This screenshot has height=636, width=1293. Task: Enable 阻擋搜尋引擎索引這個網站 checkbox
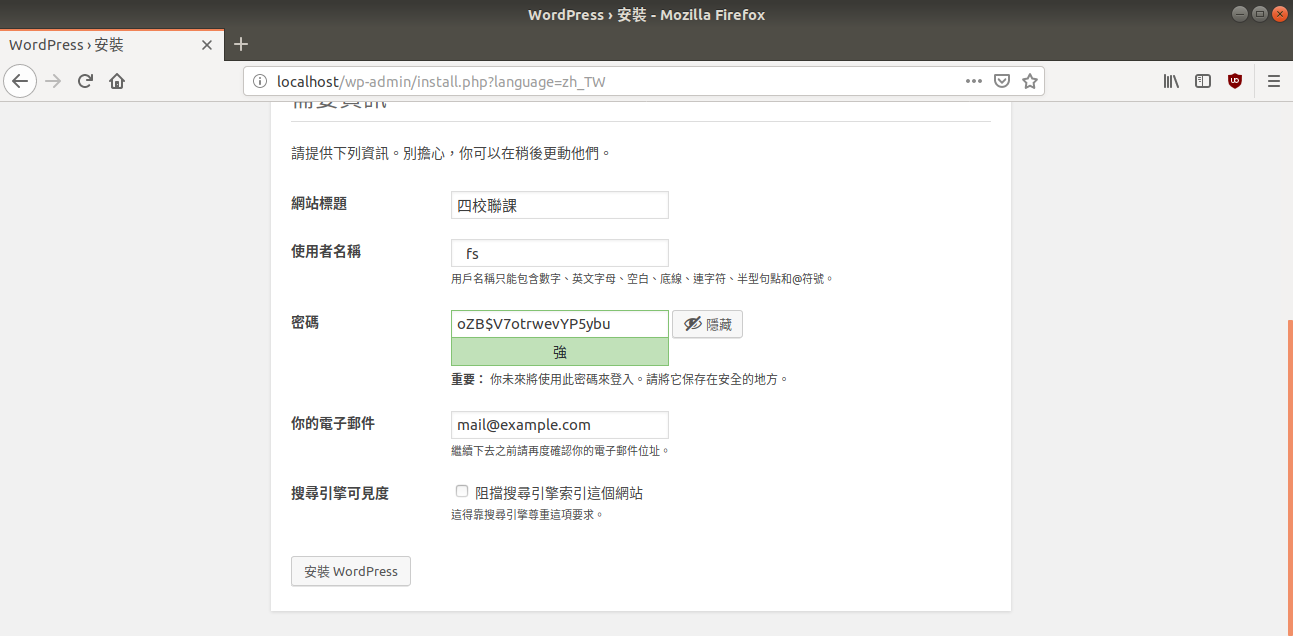point(461,491)
